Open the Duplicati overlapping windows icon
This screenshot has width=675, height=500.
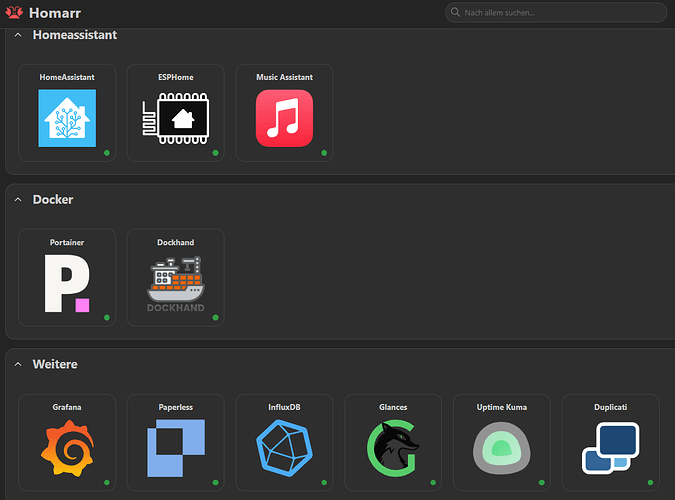610,448
